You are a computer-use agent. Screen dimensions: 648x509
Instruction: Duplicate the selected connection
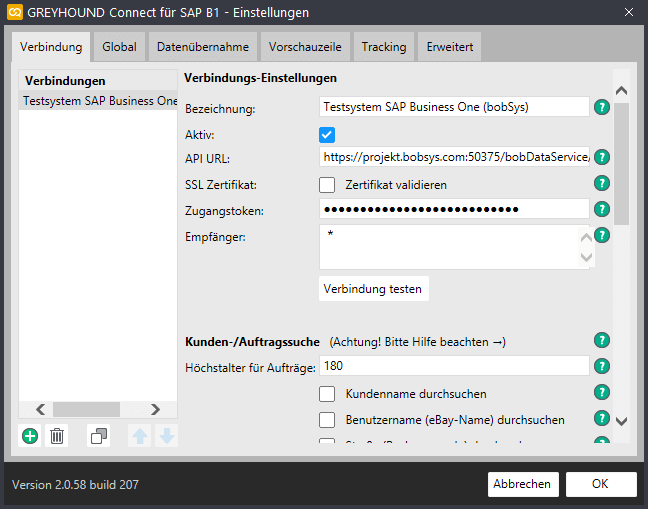tap(99, 436)
